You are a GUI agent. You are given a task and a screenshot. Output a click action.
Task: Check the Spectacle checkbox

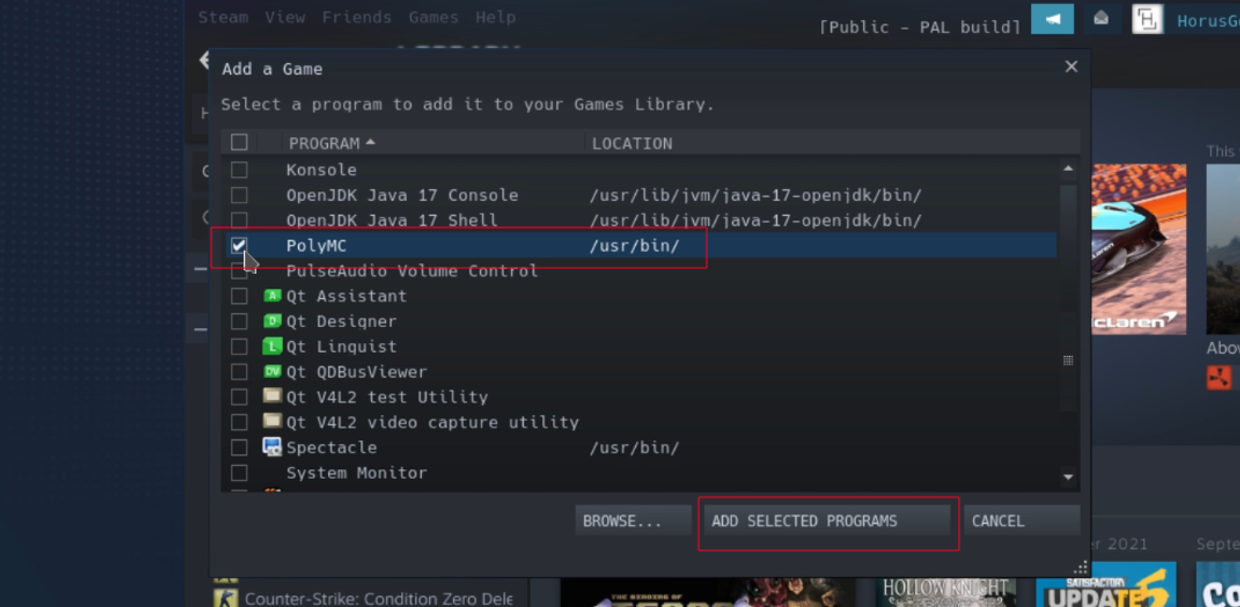point(239,447)
